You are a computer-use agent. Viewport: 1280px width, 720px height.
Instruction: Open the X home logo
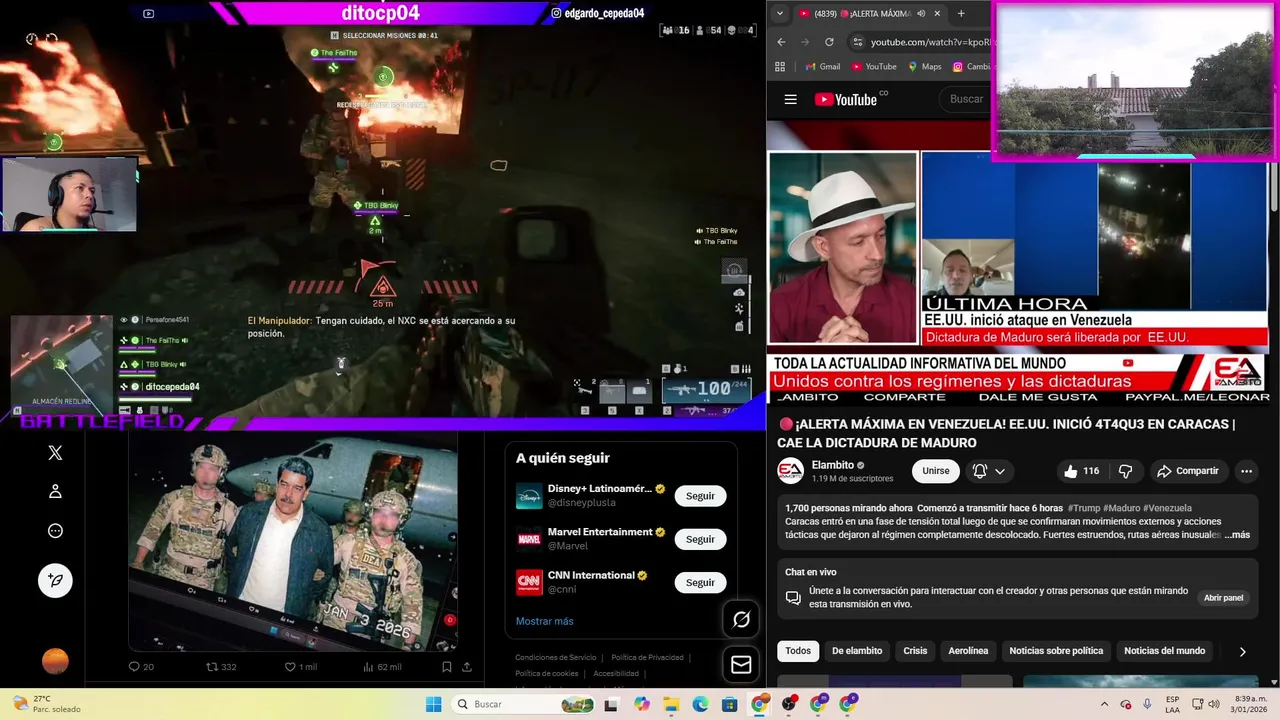pyautogui.click(x=55, y=453)
